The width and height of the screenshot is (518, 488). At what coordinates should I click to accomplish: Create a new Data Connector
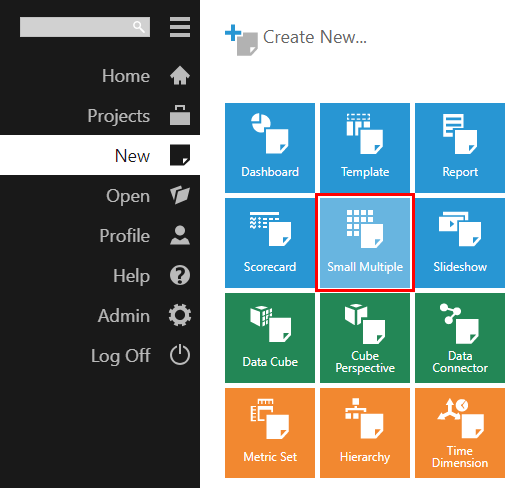[460, 338]
